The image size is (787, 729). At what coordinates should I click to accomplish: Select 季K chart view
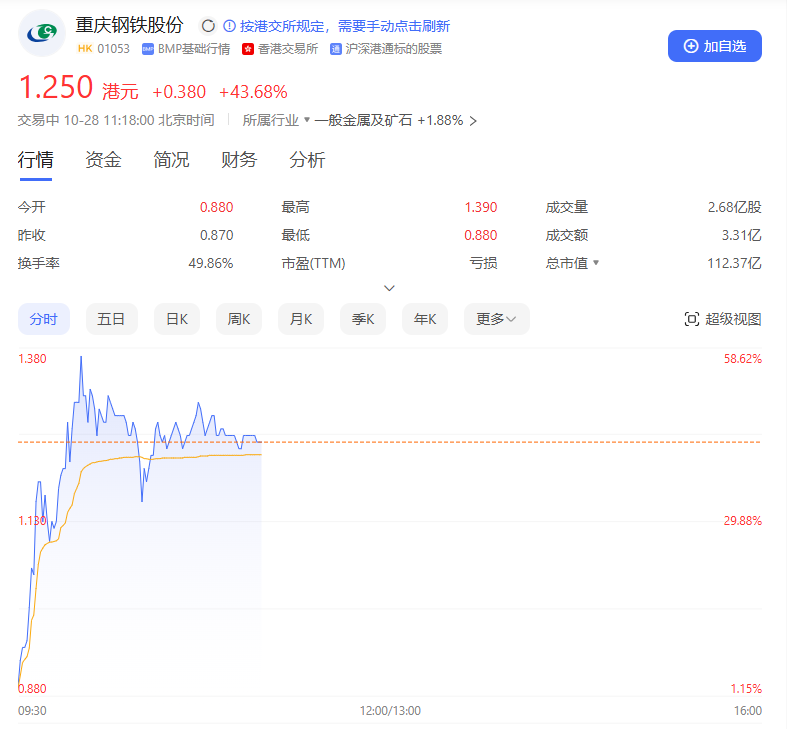pyautogui.click(x=363, y=319)
